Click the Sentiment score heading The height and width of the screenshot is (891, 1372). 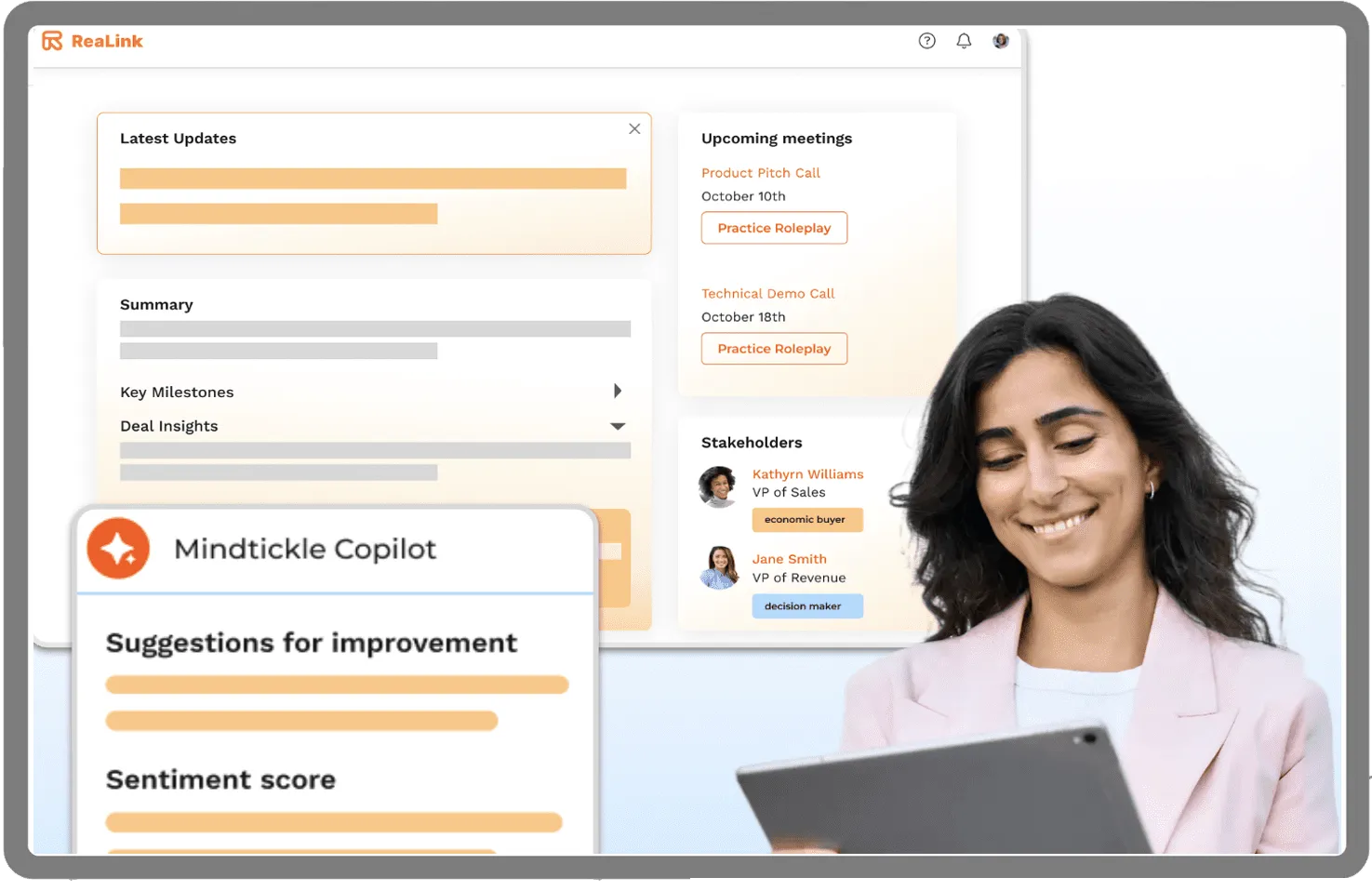pos(220,779)
